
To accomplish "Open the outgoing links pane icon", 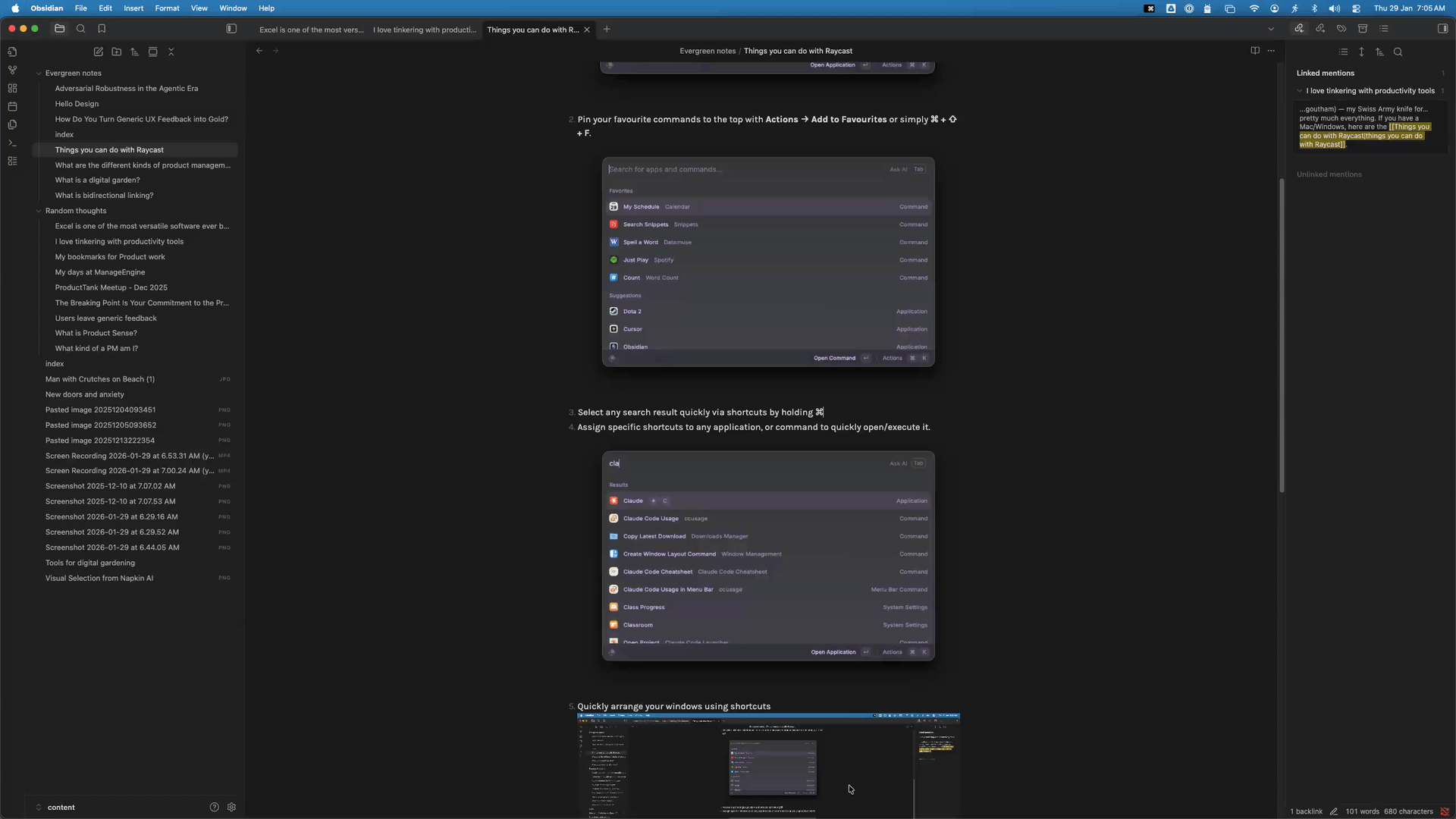I will 1320,29.
